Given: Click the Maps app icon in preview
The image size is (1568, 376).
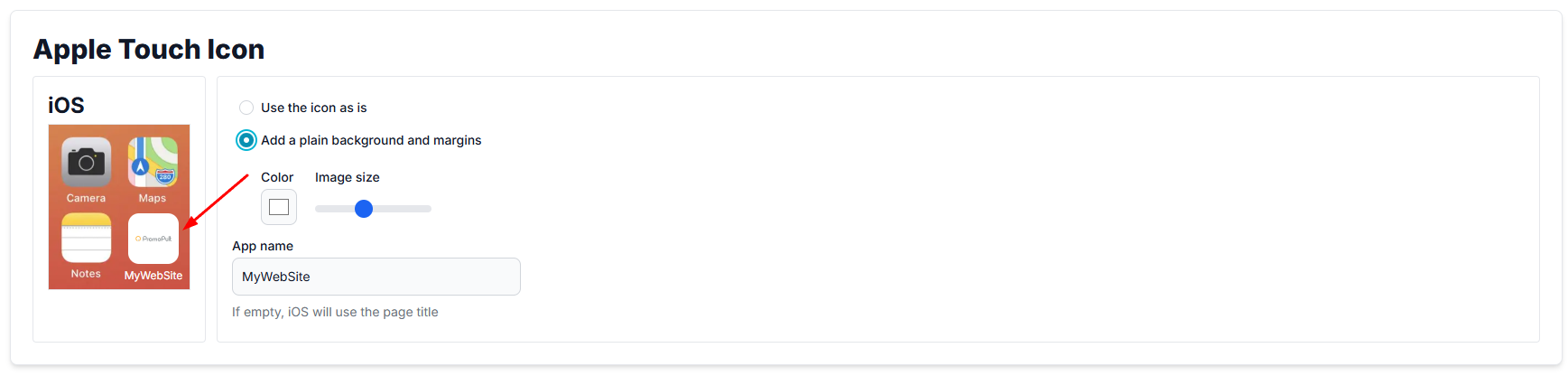Looking at the screenshot, I should pyautogui.click(x=153, y=162).
